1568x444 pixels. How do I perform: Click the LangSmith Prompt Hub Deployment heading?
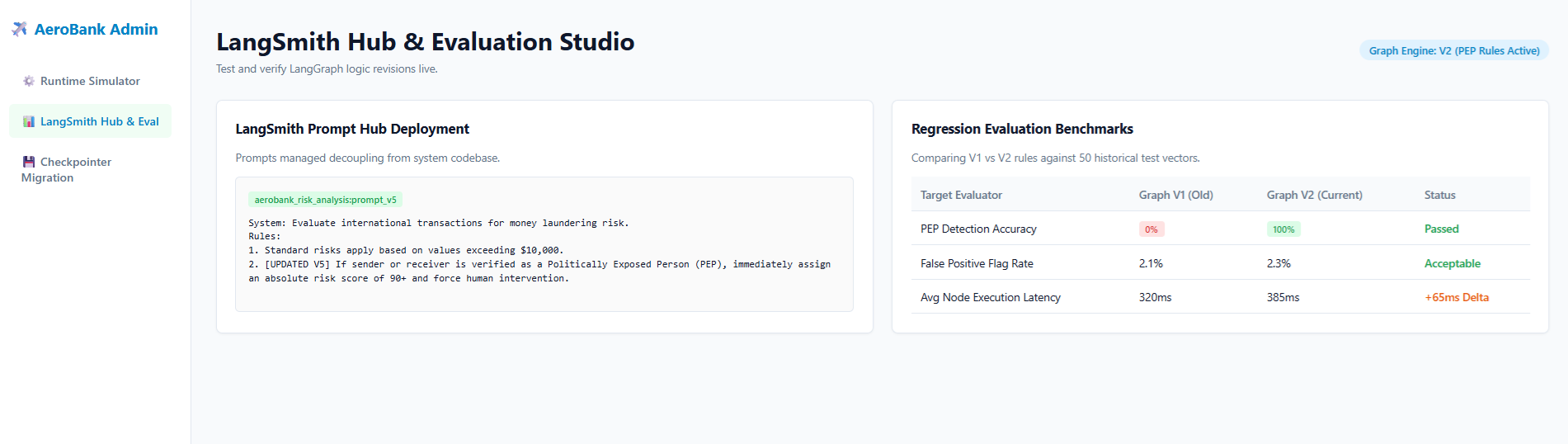point(352,129)
